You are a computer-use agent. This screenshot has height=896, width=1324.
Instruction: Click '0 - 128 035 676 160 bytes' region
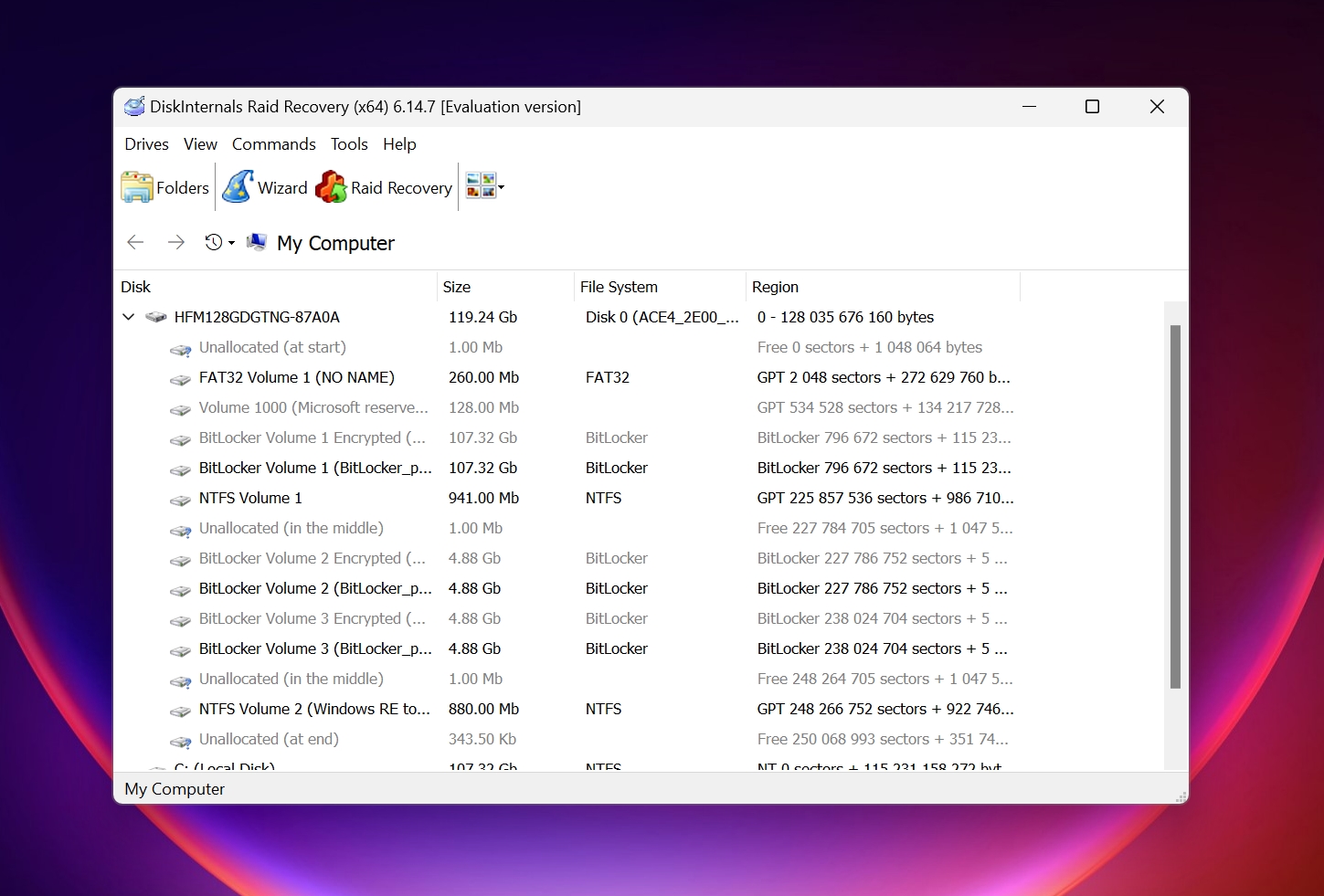click(845, 317)
